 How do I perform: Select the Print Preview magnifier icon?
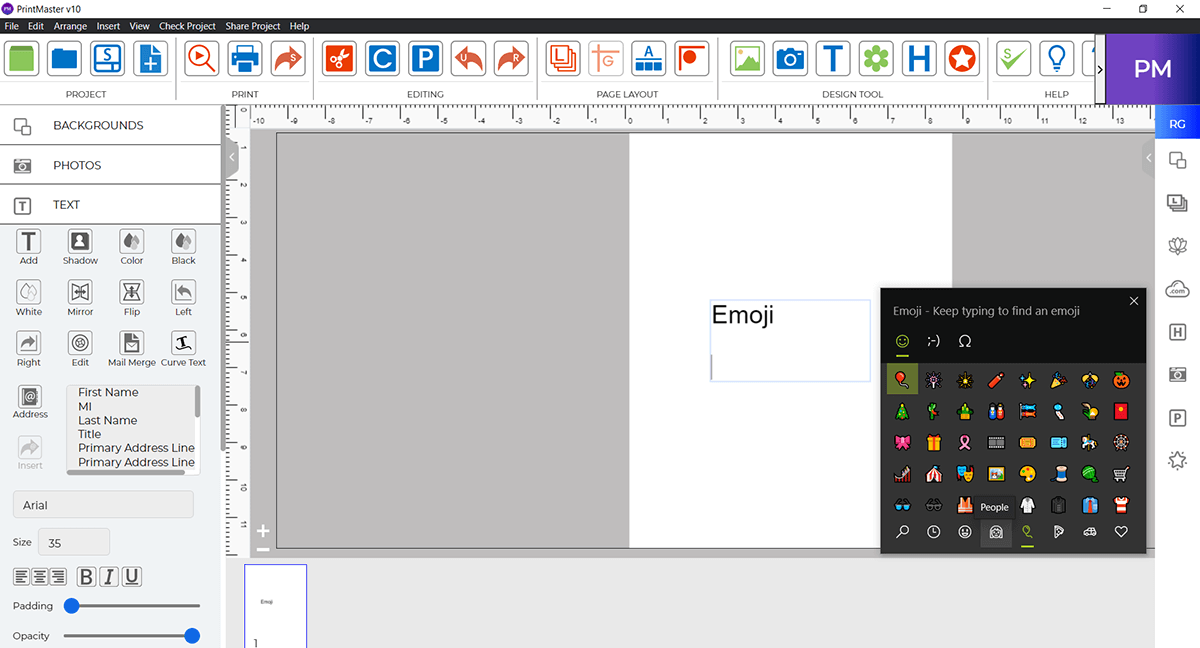201,58
